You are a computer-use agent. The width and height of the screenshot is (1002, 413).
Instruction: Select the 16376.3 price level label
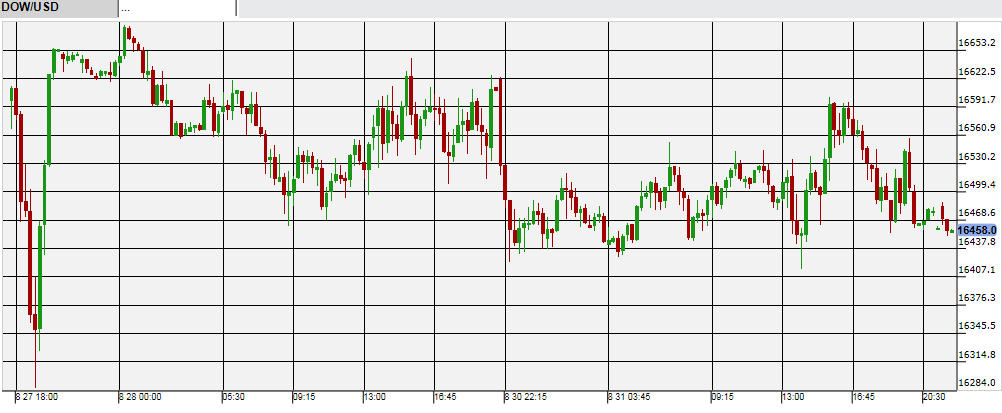(x=978, y=298)
